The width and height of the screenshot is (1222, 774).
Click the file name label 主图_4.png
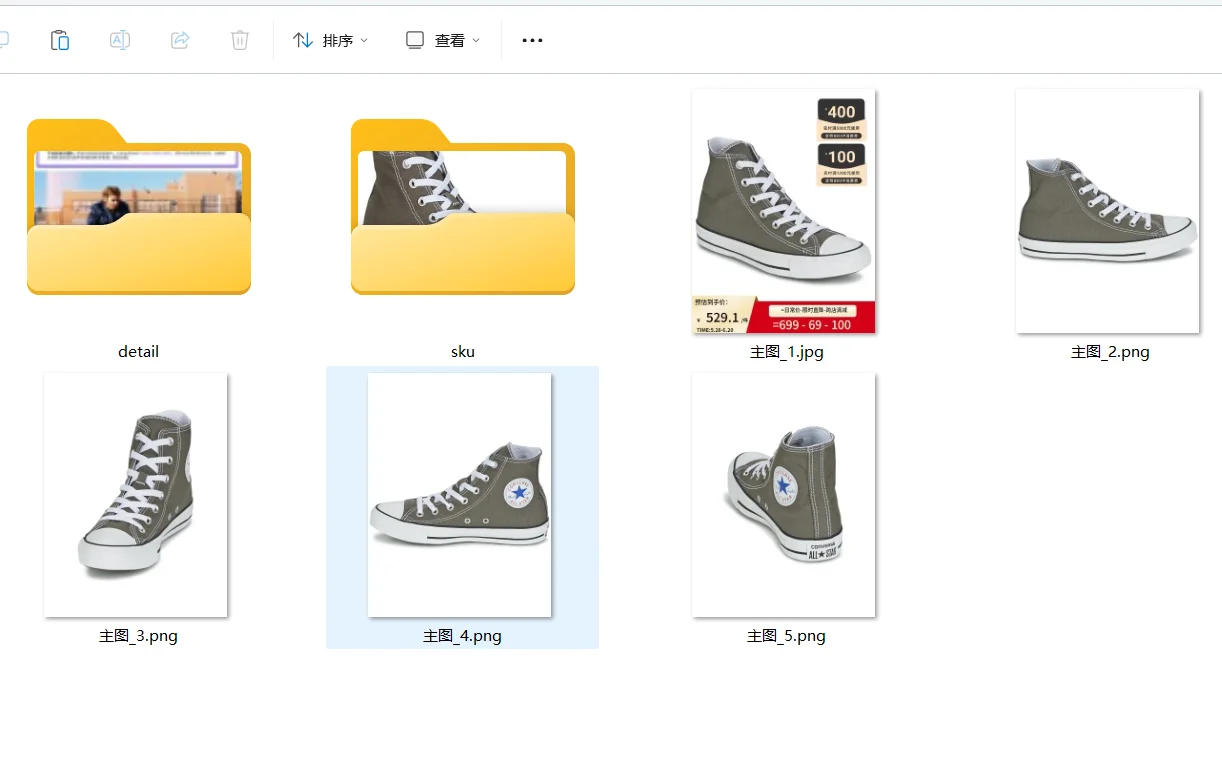point(462,636)
